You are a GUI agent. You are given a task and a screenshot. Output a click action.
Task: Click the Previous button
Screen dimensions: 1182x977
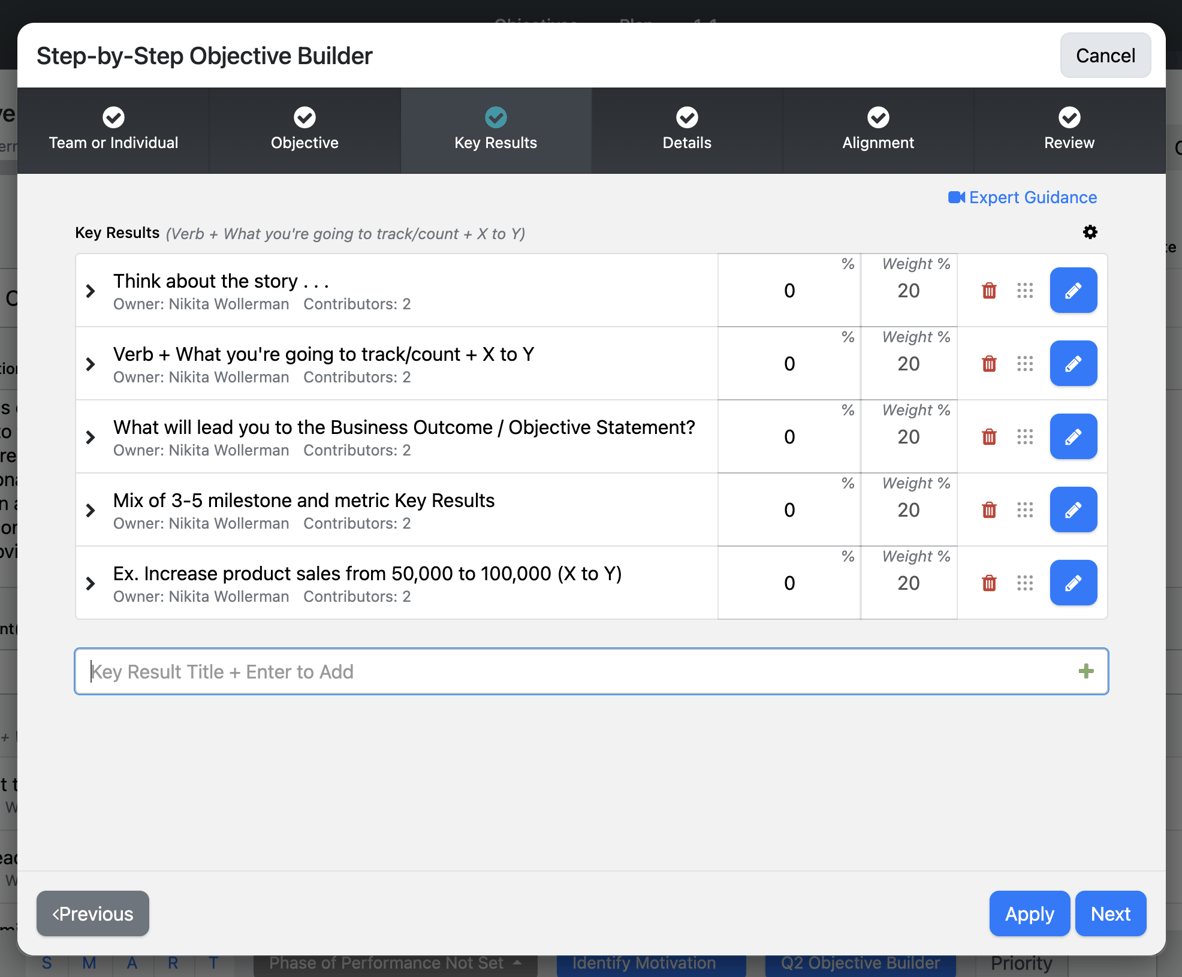[x=93, y=914]
